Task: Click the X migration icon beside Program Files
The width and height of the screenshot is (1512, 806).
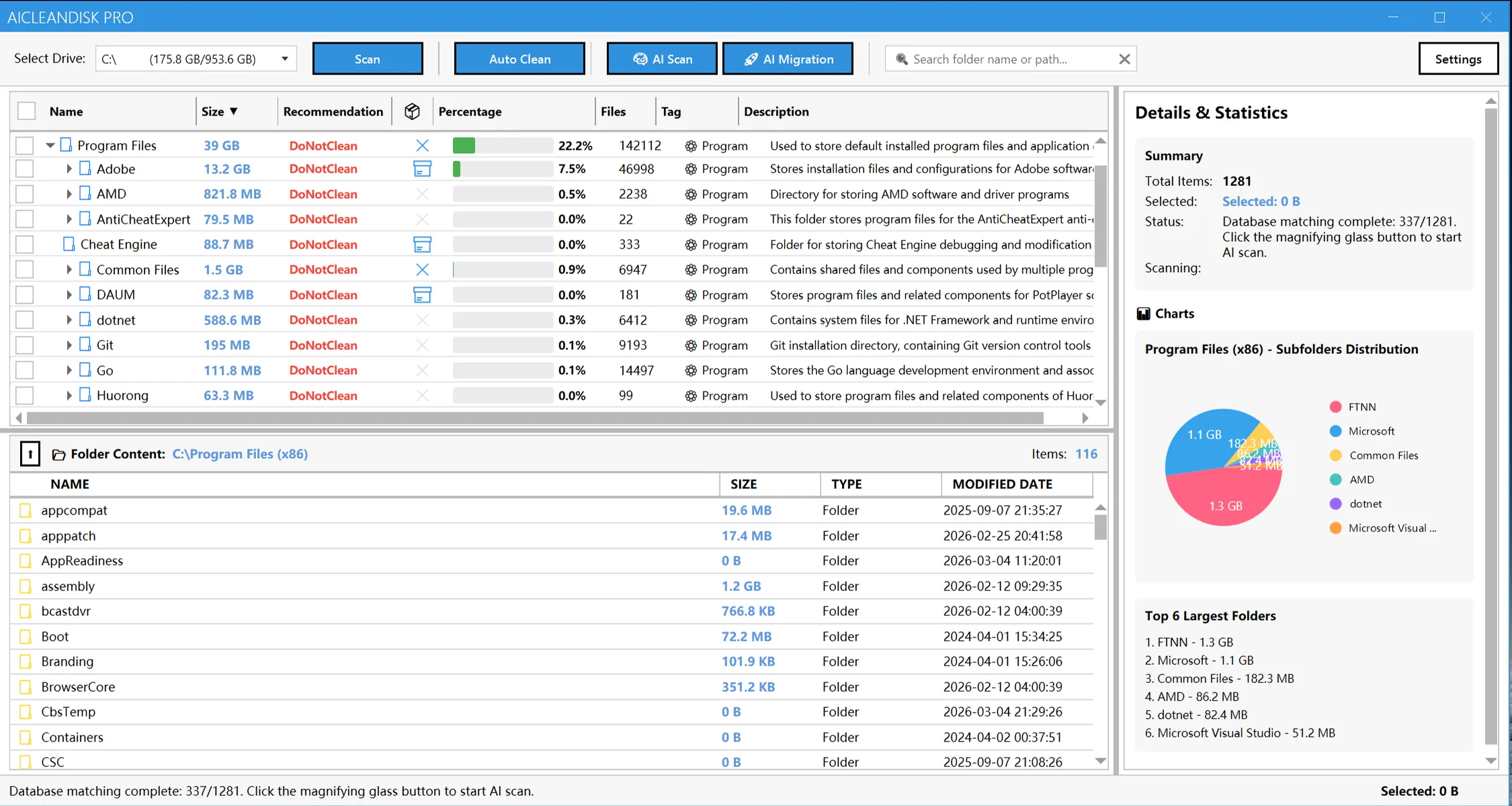Action: [x=422, y=145]
